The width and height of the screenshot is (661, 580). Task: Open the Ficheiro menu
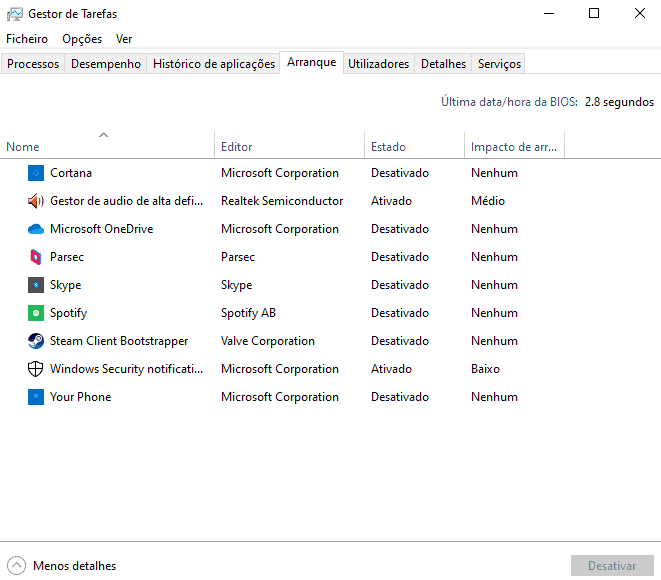click(27, 39)
